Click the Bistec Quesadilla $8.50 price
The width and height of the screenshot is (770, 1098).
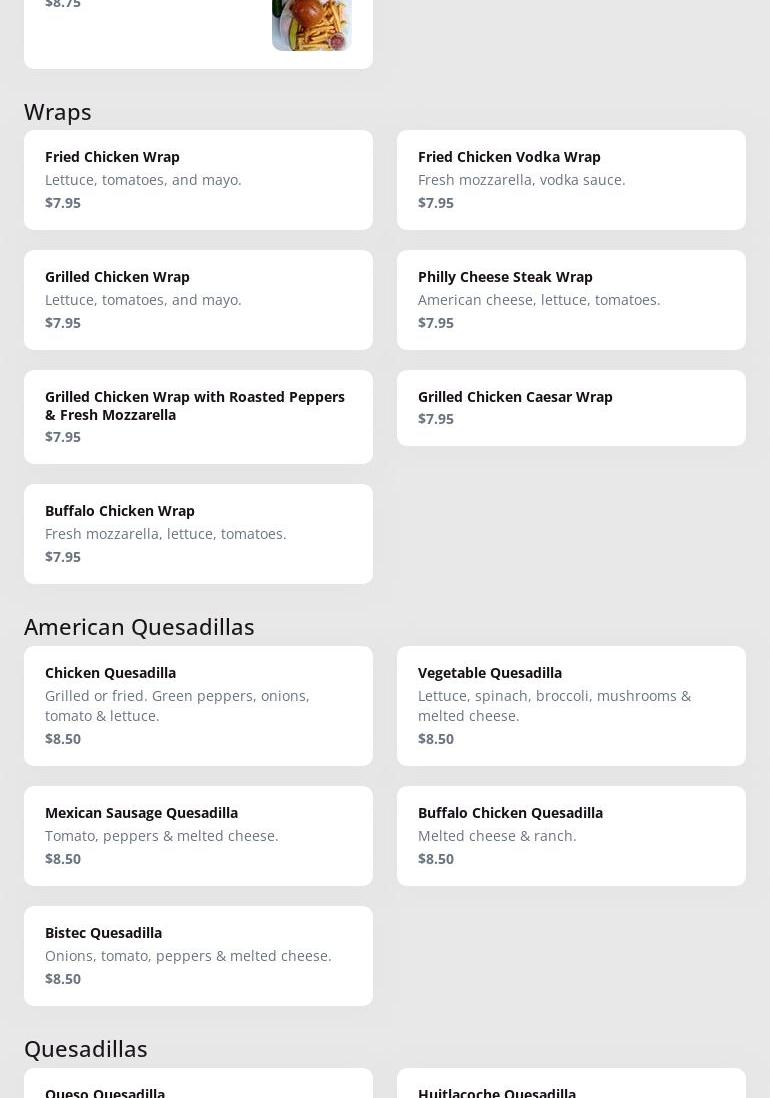click(x=63, y=979)
